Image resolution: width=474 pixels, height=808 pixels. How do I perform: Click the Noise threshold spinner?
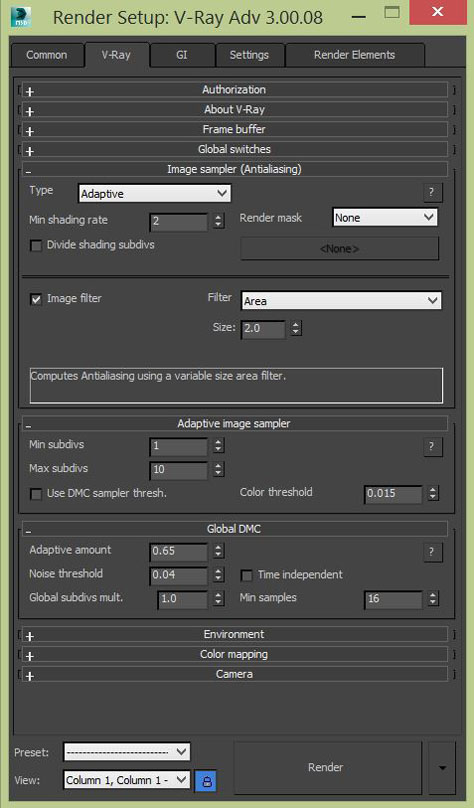click(x=218, y=575)
